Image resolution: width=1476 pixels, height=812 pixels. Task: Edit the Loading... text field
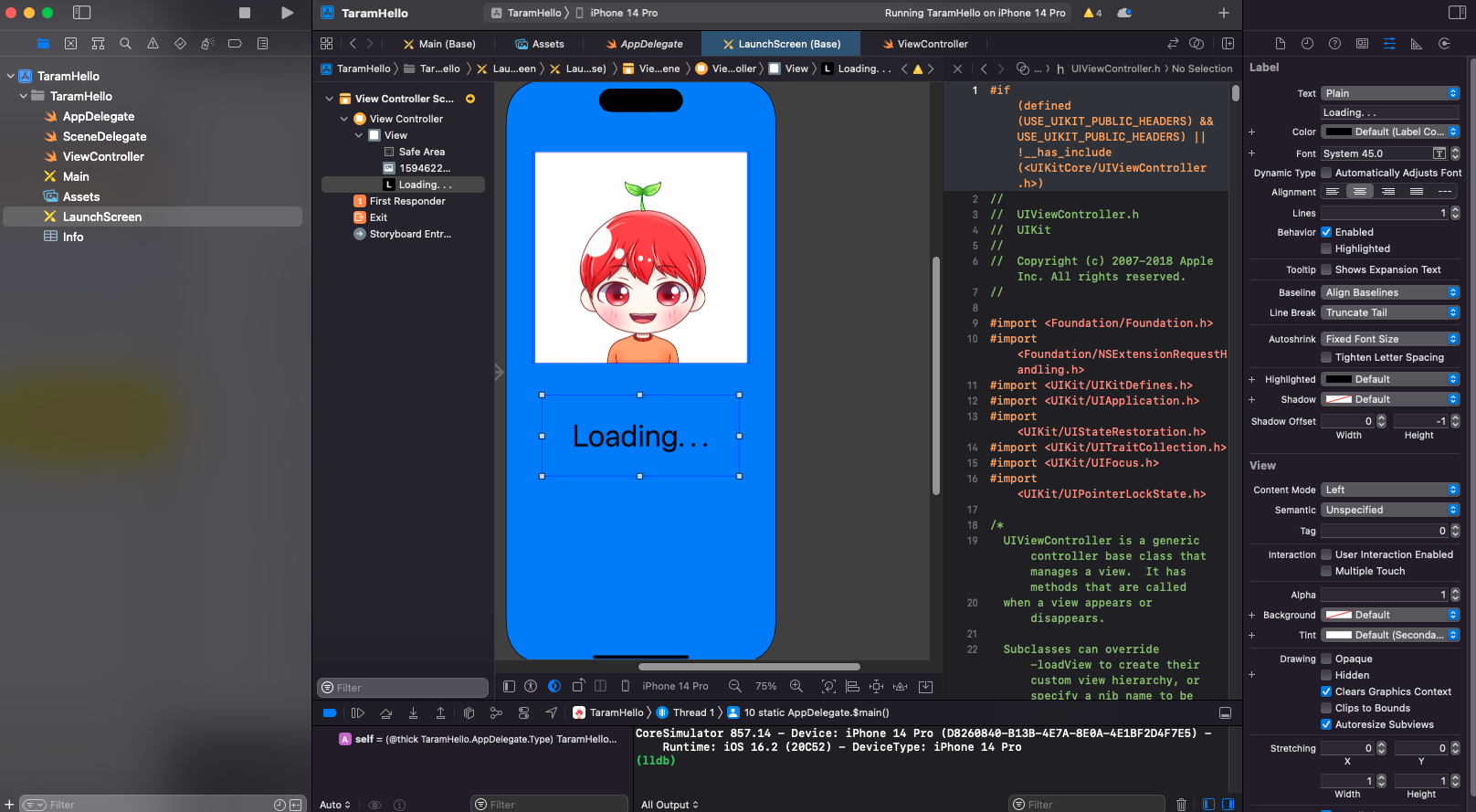[1390, 112]
